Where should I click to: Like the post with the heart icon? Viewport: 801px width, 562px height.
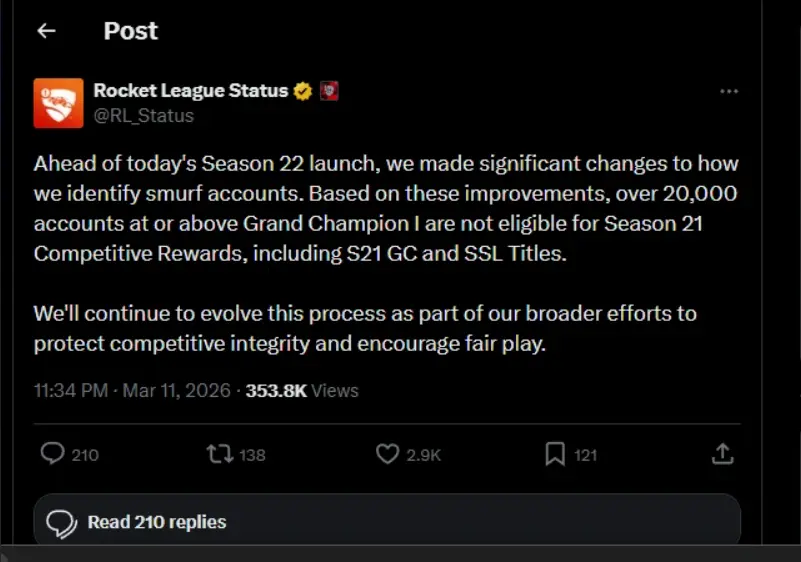coord(387,454)
